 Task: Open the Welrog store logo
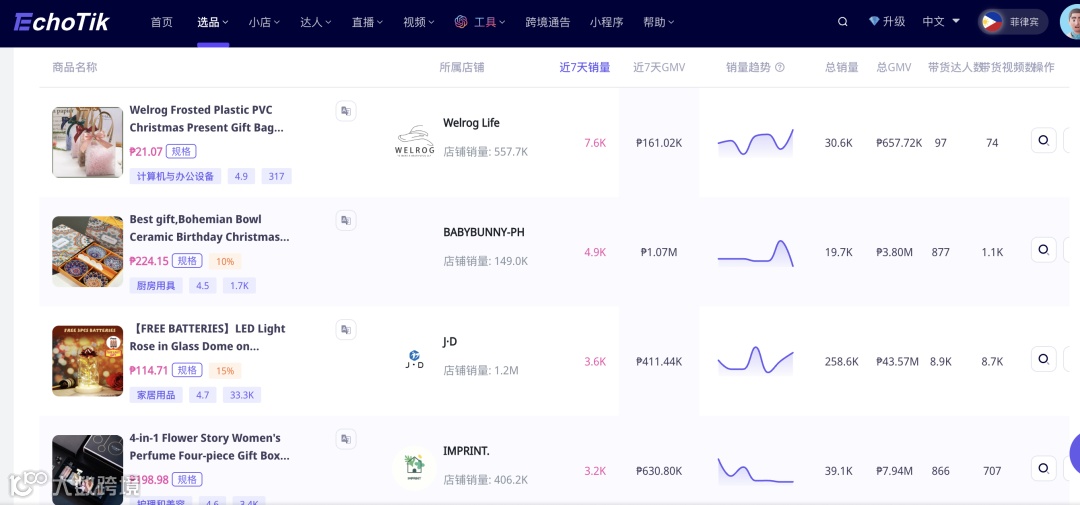click(415, 141)
